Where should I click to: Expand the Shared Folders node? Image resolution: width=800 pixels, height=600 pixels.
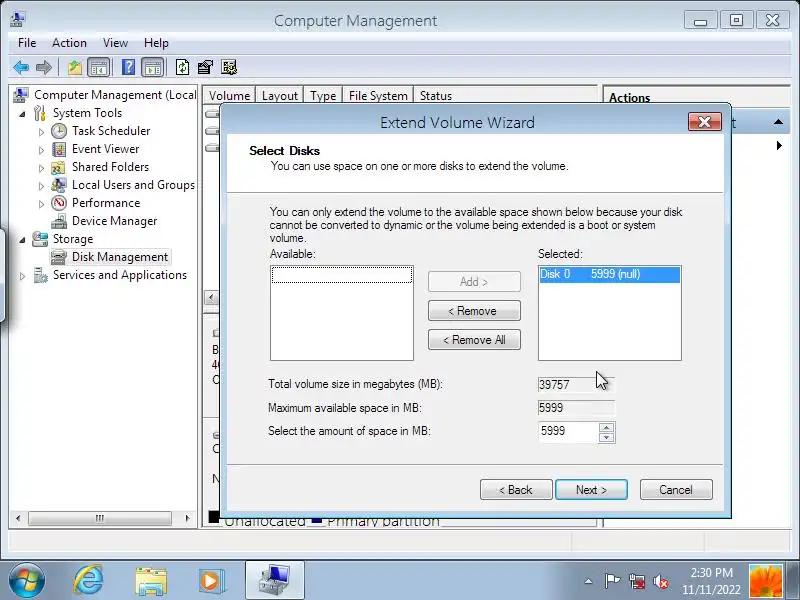41,168
